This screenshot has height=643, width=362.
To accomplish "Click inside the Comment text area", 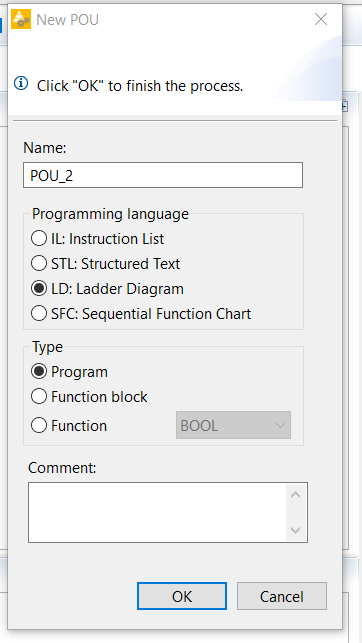I will tap(157, 513).
